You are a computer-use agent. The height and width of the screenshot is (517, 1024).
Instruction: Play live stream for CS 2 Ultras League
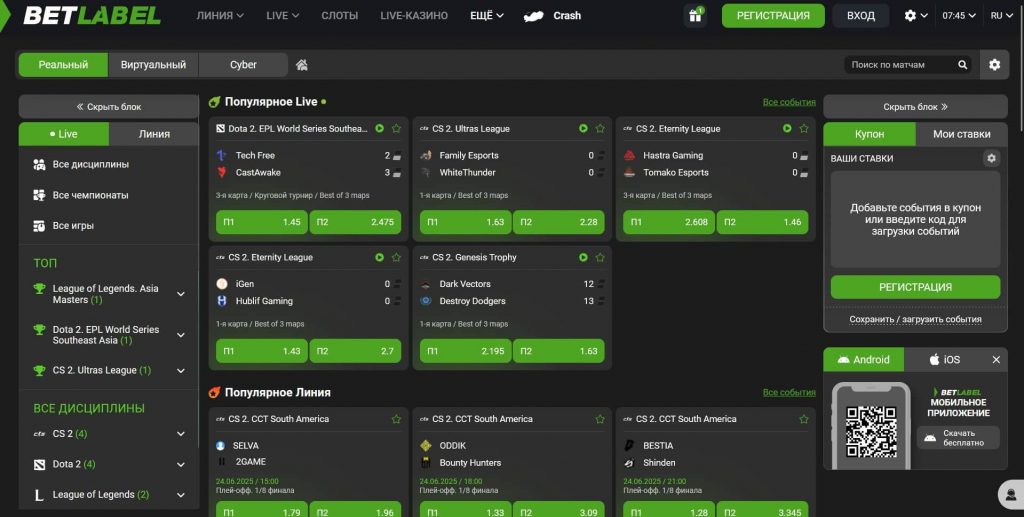pos(583,129)
